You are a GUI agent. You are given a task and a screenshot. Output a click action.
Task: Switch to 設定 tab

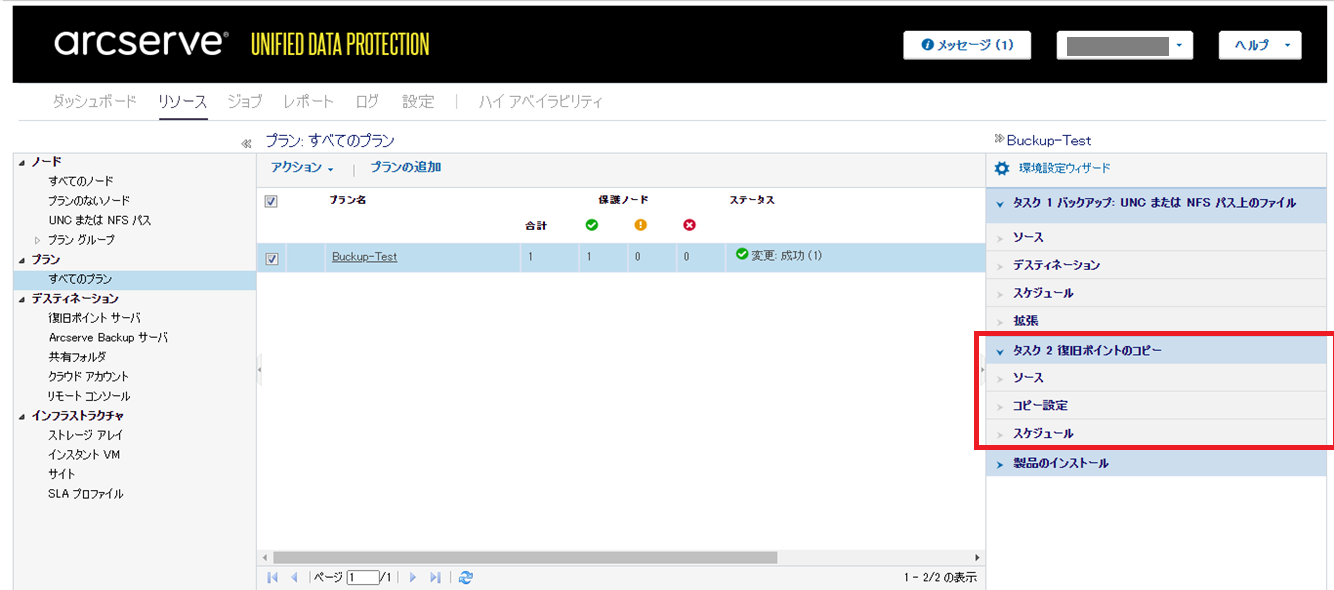(x=418, y=101)
